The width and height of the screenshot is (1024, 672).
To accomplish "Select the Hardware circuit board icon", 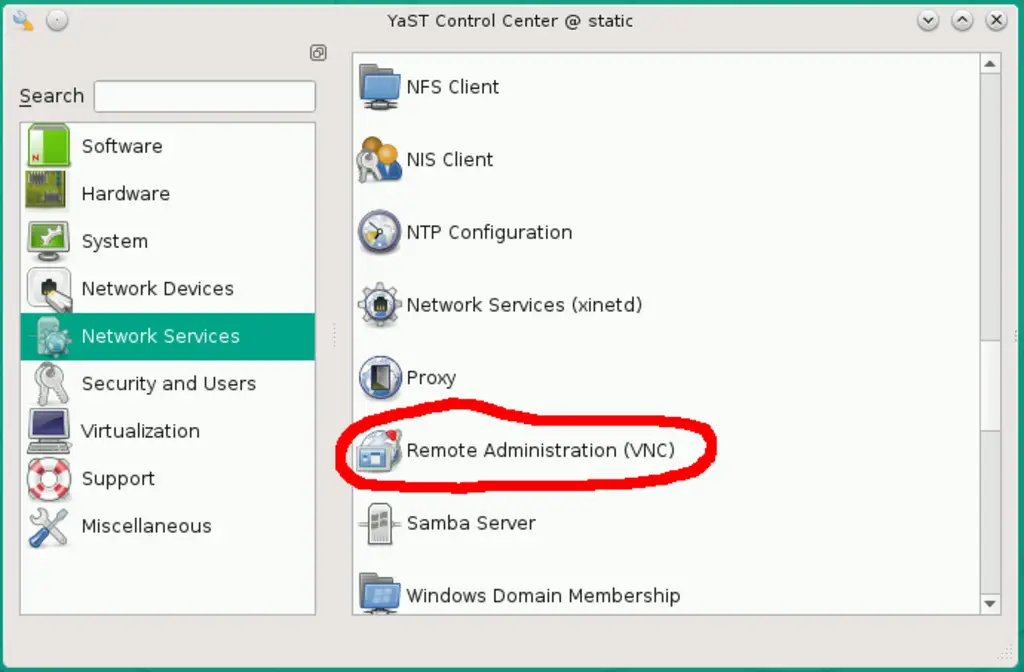I will point(46,191).
